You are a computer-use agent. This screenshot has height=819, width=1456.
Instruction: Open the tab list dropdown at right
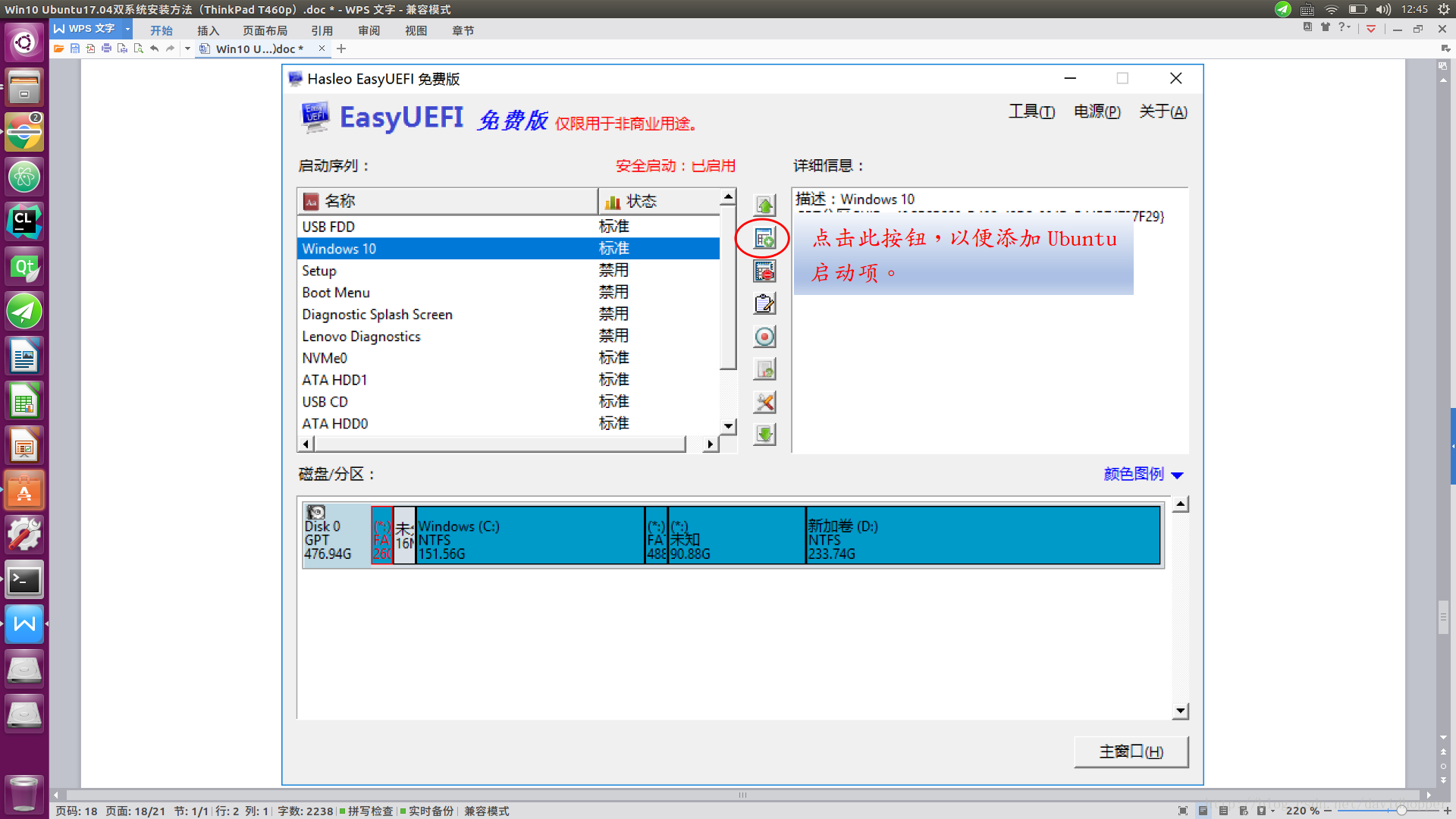point(1445,49)
